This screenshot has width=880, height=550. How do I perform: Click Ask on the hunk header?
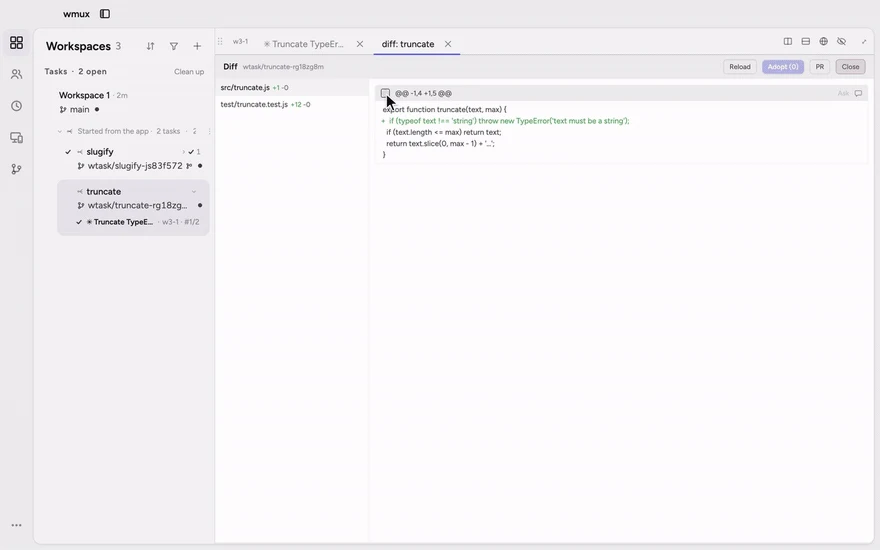click(x=843, y=93)
